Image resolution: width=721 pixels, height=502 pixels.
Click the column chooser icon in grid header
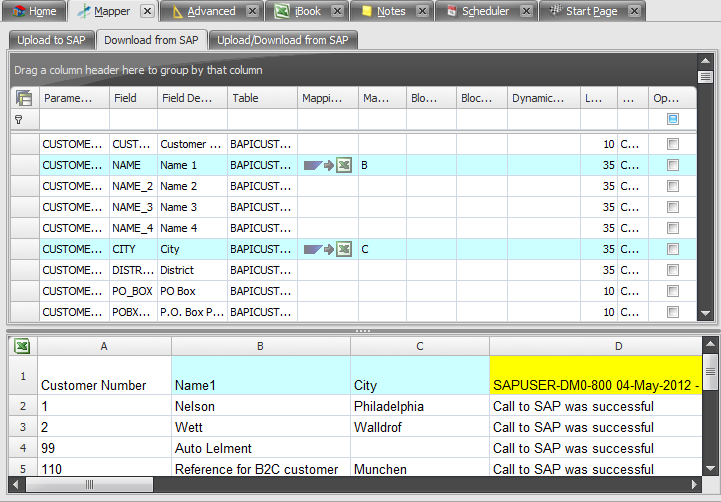coord(24,98)
